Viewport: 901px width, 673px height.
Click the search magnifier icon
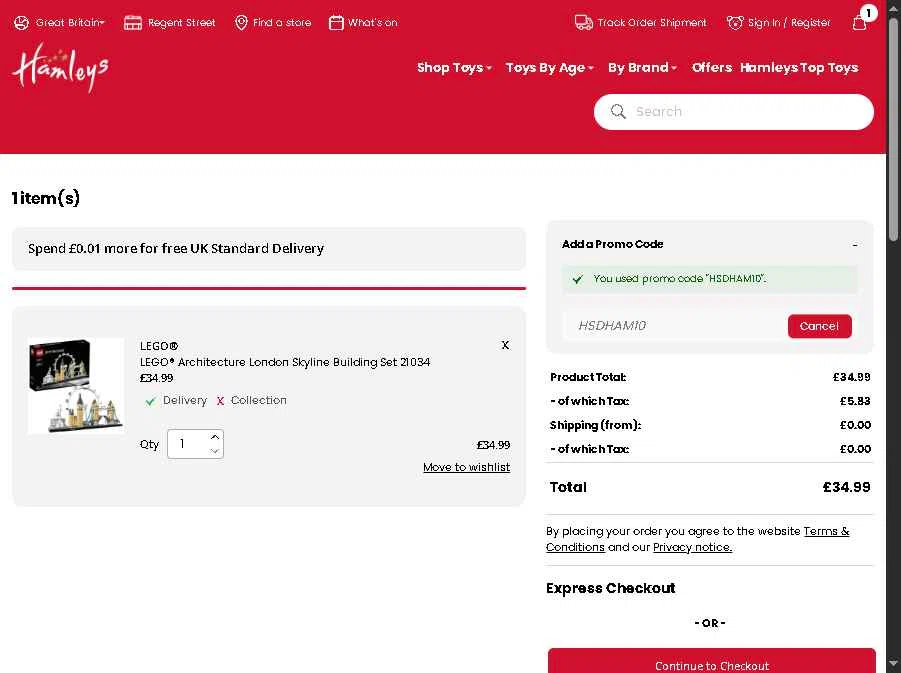(x=618, y=111)
